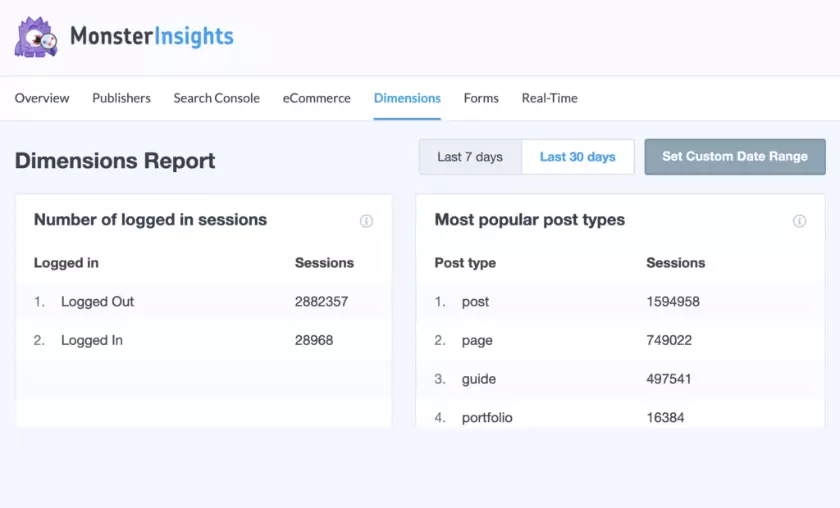Click the 497541 sessions value

pos(669,379)
